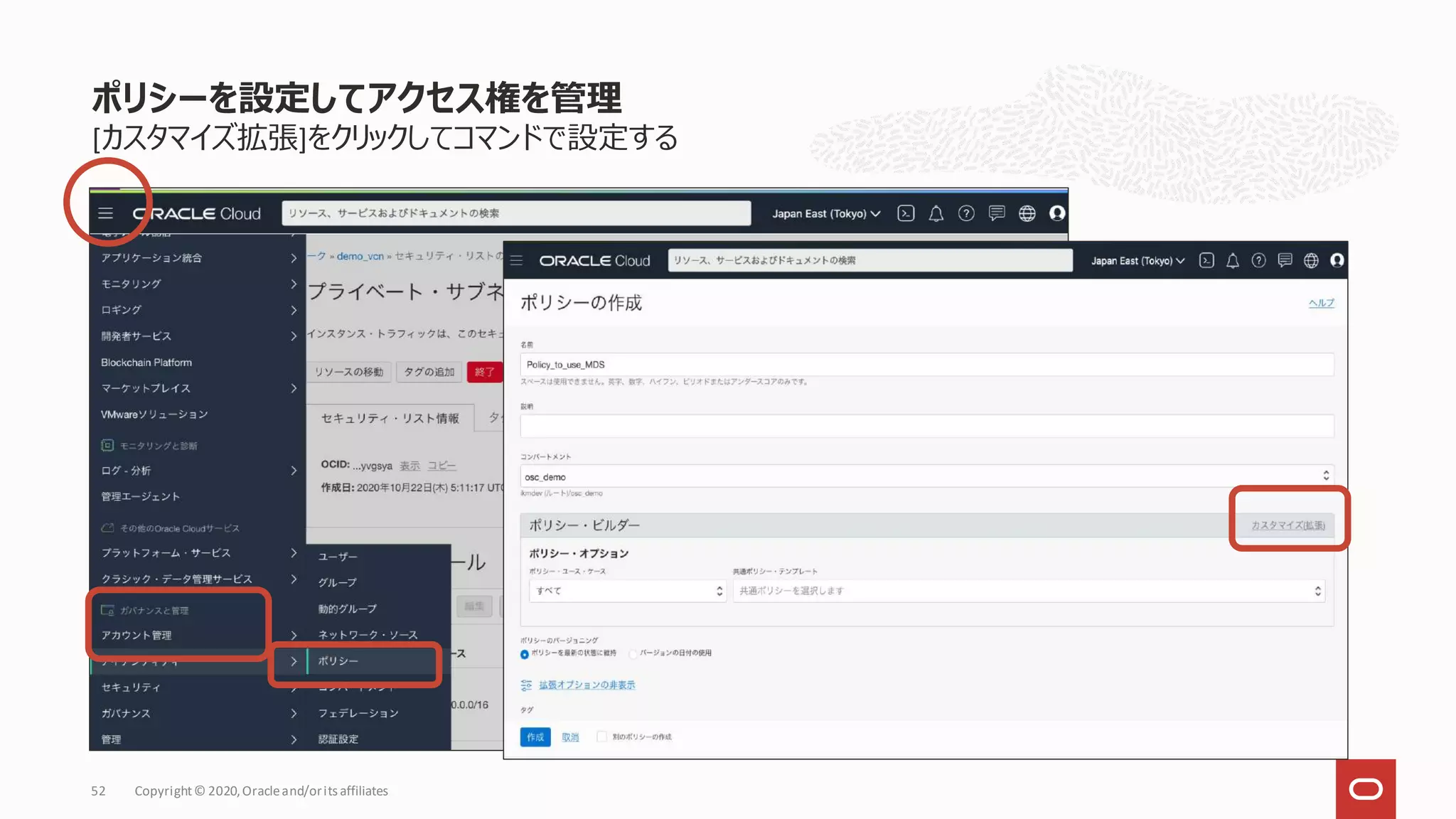Select ポリシーを最新の状態に維持 radio button
Image resolution: width=1456 pixels, height=819 pixels.
(x=525, y=654)
